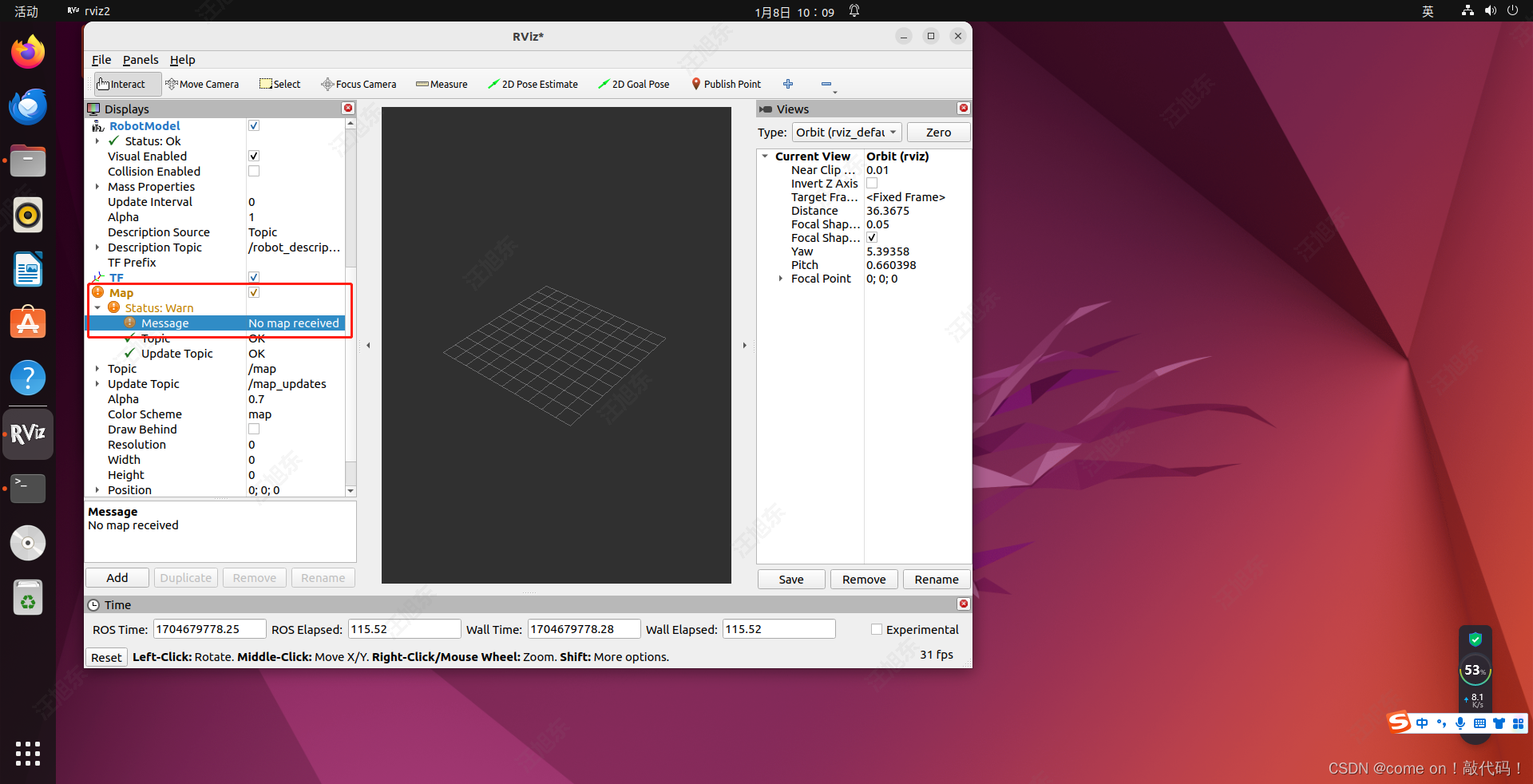The width and height of the screenshot is (1533, 784).
Task: Enable Collision Enabled checkbox
Action: [x=253, y=171]
